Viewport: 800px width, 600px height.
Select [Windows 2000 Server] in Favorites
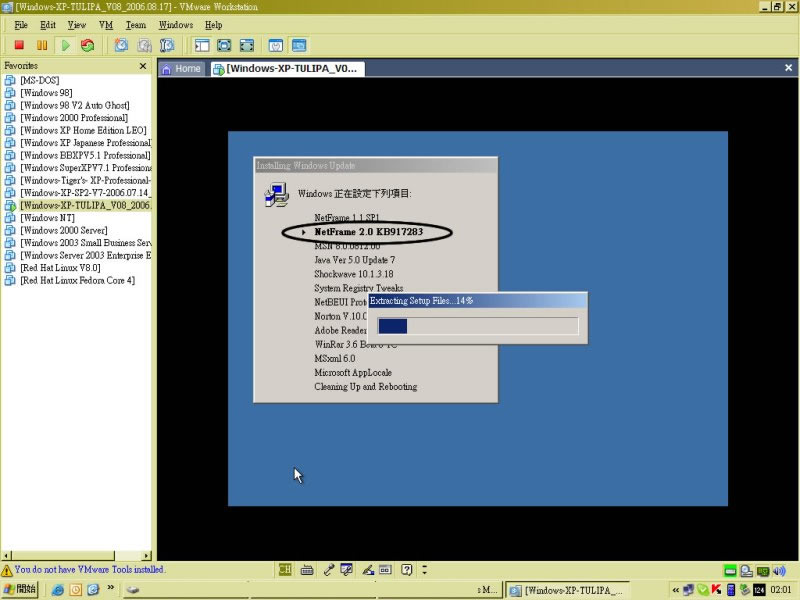coord(56,230)
